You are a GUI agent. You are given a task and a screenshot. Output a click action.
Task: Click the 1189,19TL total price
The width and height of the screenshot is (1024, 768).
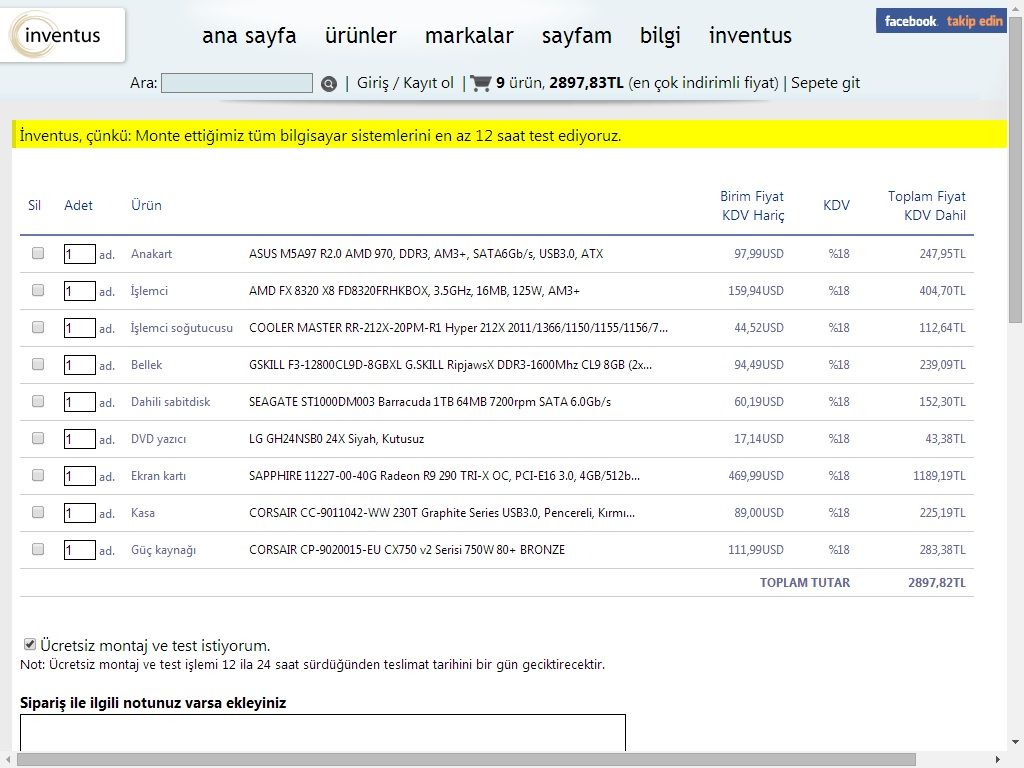click(x=938, y=476)
